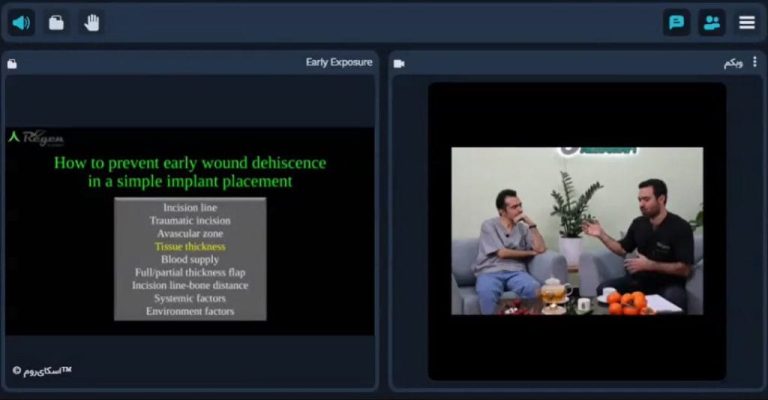Click 'Systemic factors' line on slide

point(190,298)
